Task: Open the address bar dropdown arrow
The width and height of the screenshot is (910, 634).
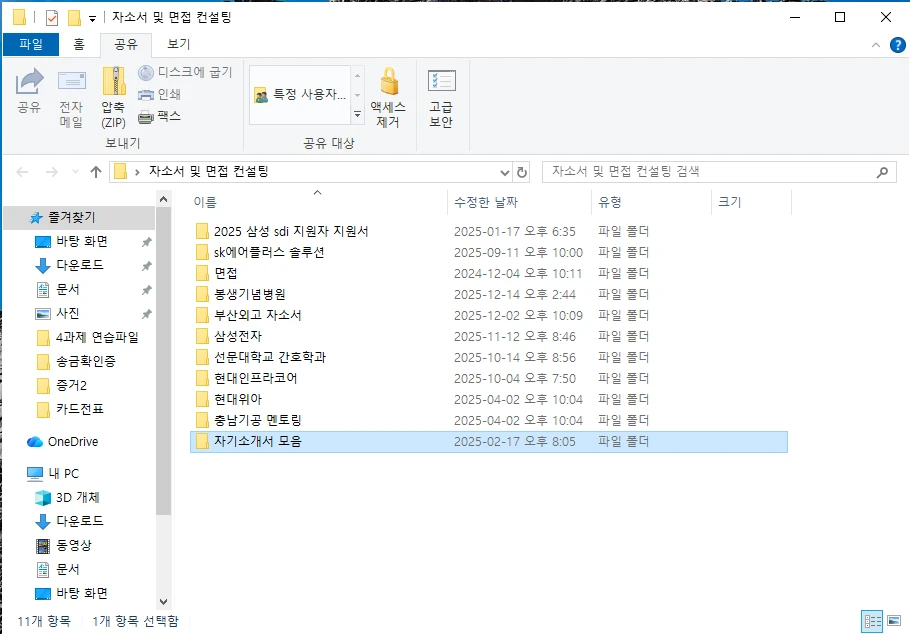Action: pyautogui.click(x=504, y=171)
